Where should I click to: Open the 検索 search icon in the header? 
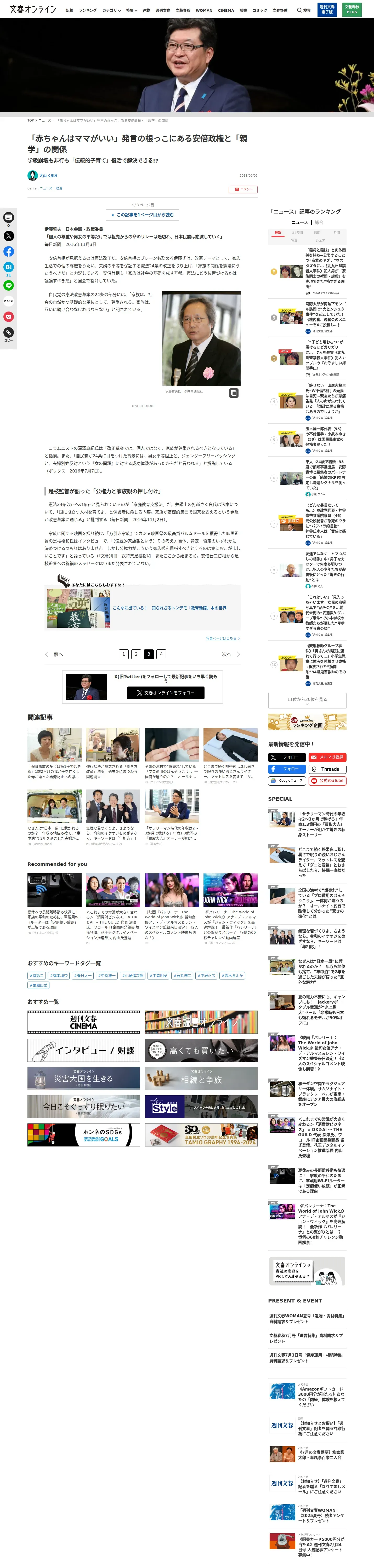[303, 10]
